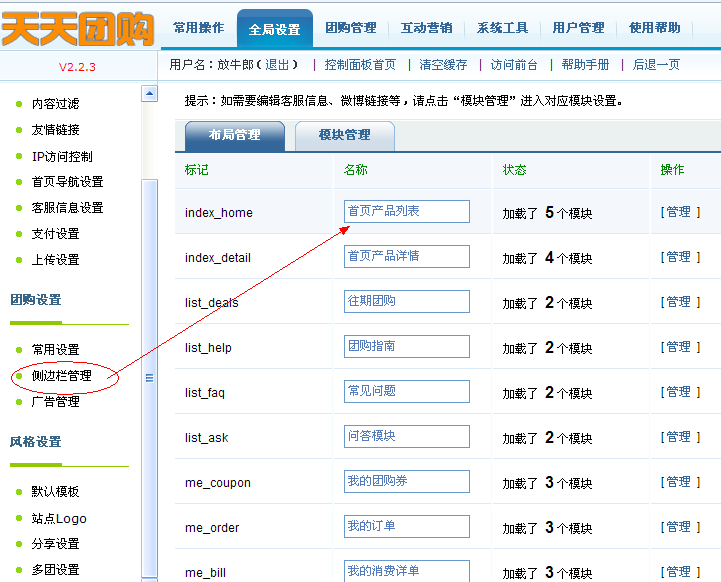Click the 我的订单 name input field
Viewport: 721px width, 582px height.
[406, 526]
